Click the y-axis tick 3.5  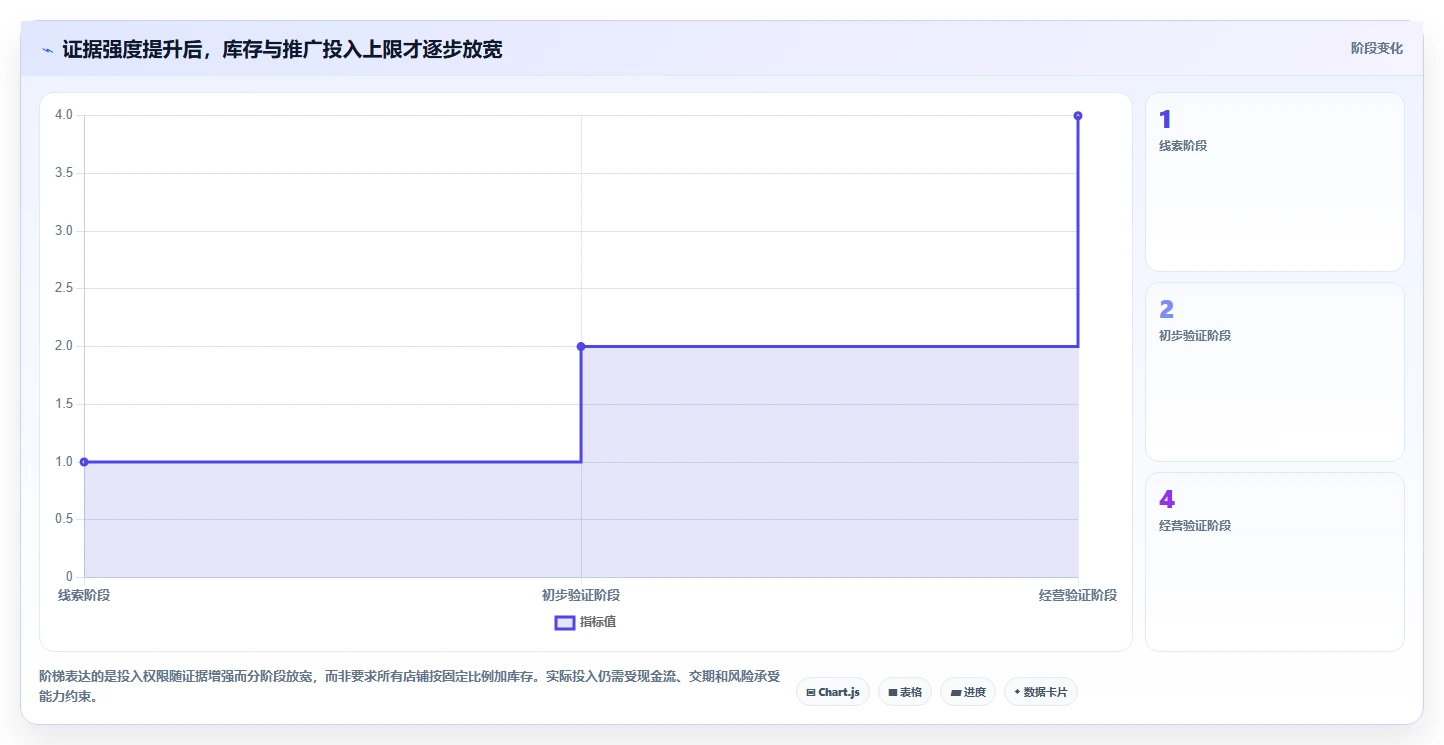pos(64,173)
